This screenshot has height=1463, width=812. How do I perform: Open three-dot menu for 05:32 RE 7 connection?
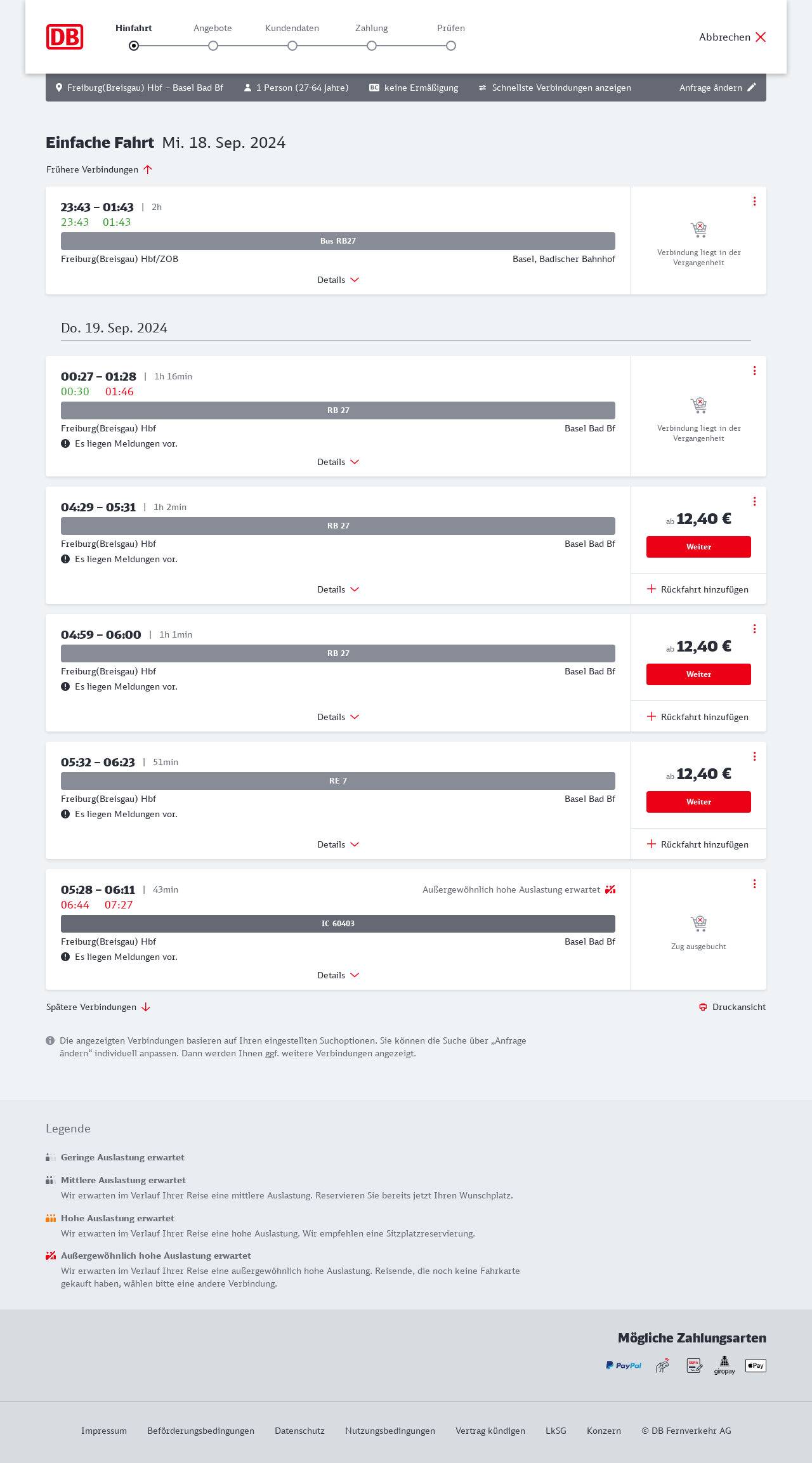click(x=754, y=756)
